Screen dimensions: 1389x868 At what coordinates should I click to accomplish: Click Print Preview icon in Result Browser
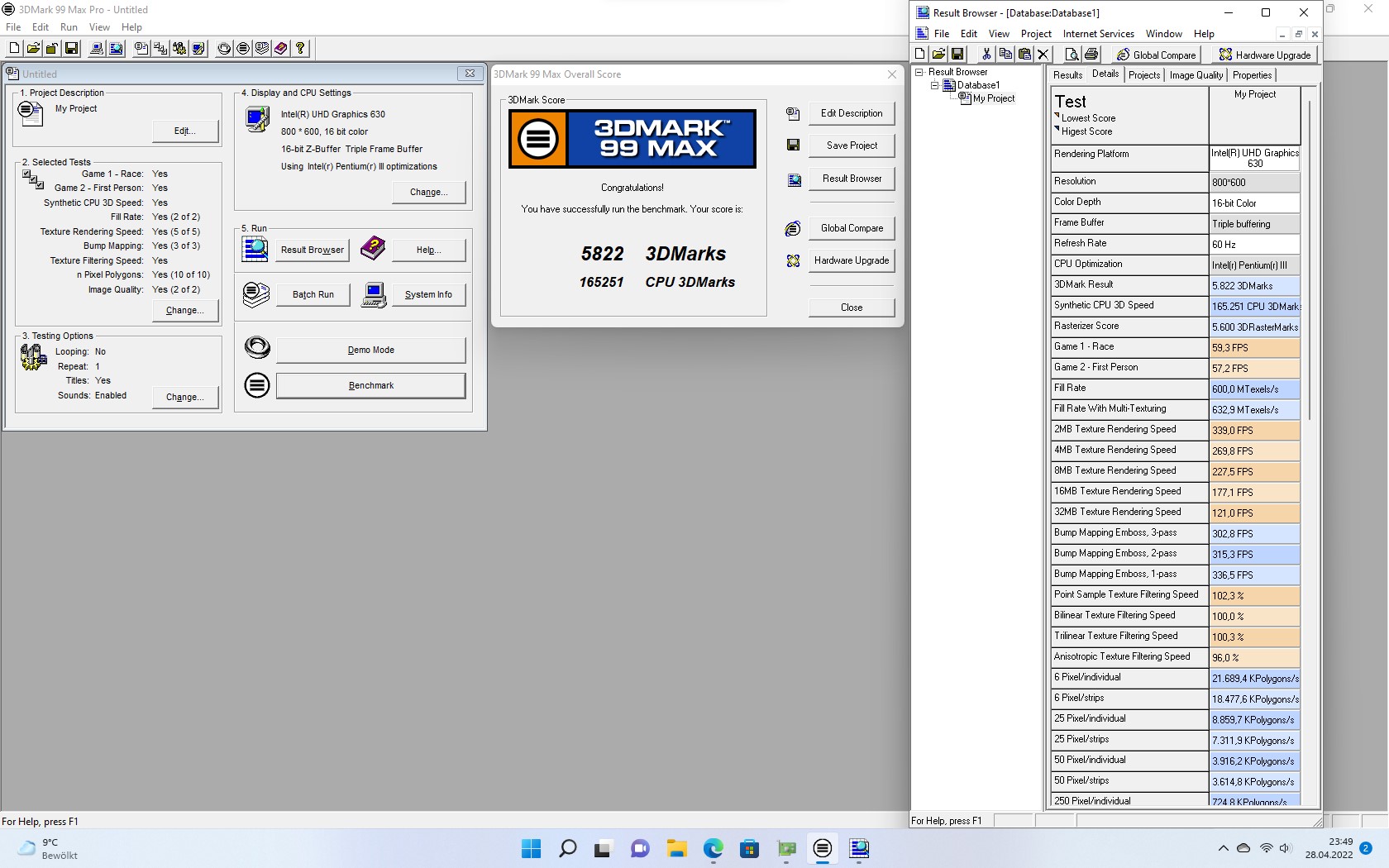(1072, 55)
